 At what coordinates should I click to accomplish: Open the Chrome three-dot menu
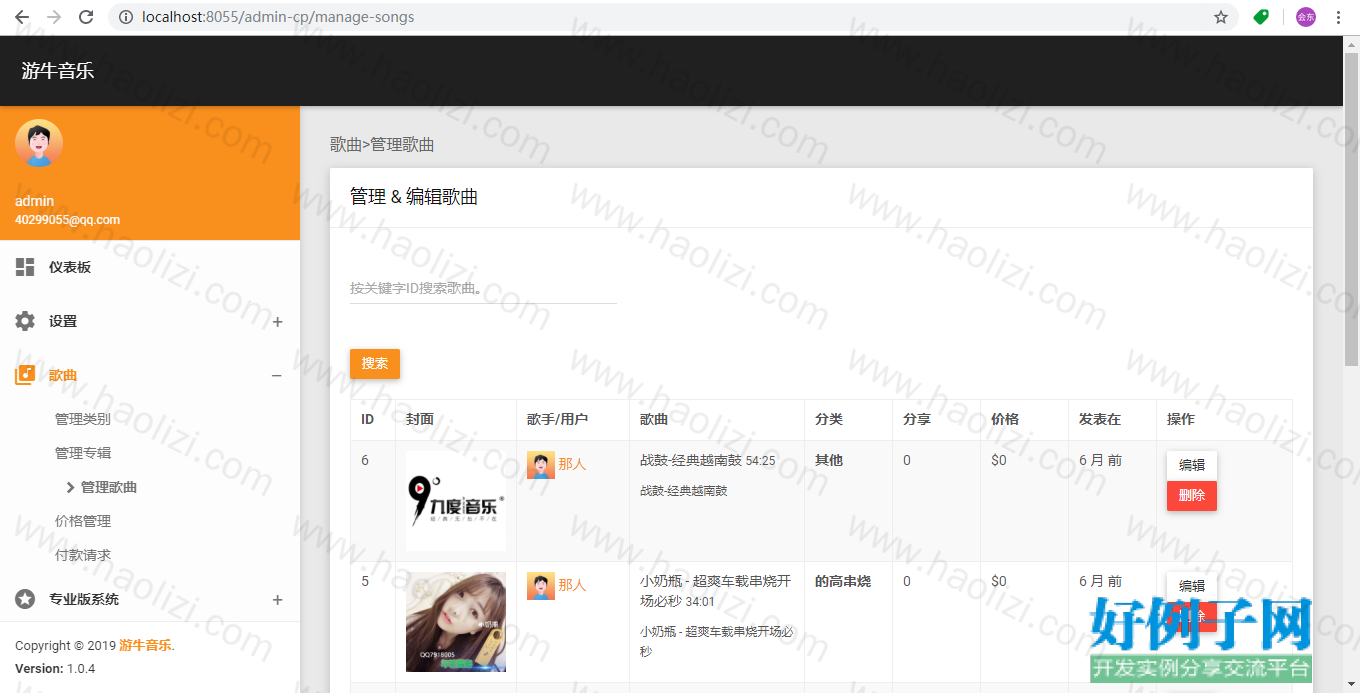pyautogui.click(x=1338, y=17)
